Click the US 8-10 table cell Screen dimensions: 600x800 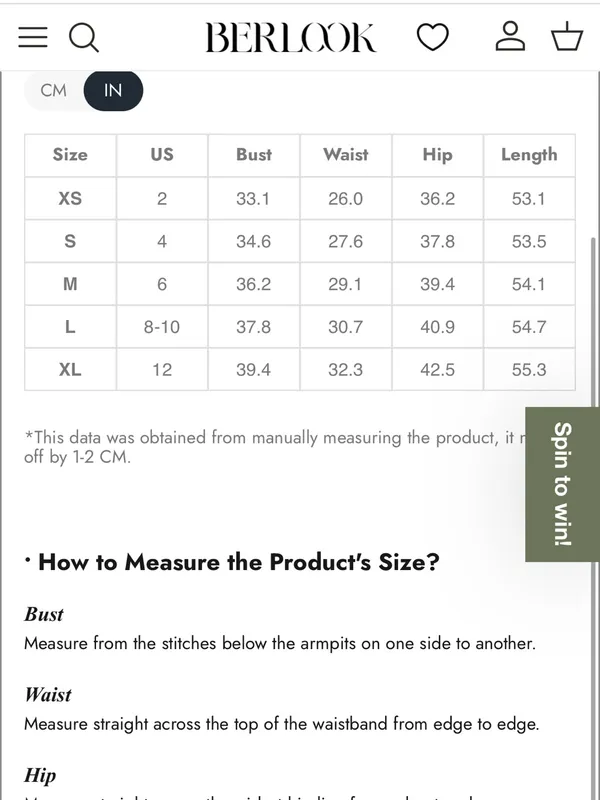pos(162,327)
